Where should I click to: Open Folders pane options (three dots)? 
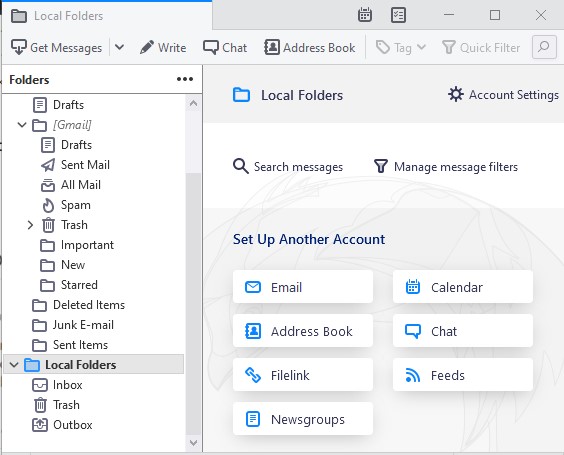point(185,79)
